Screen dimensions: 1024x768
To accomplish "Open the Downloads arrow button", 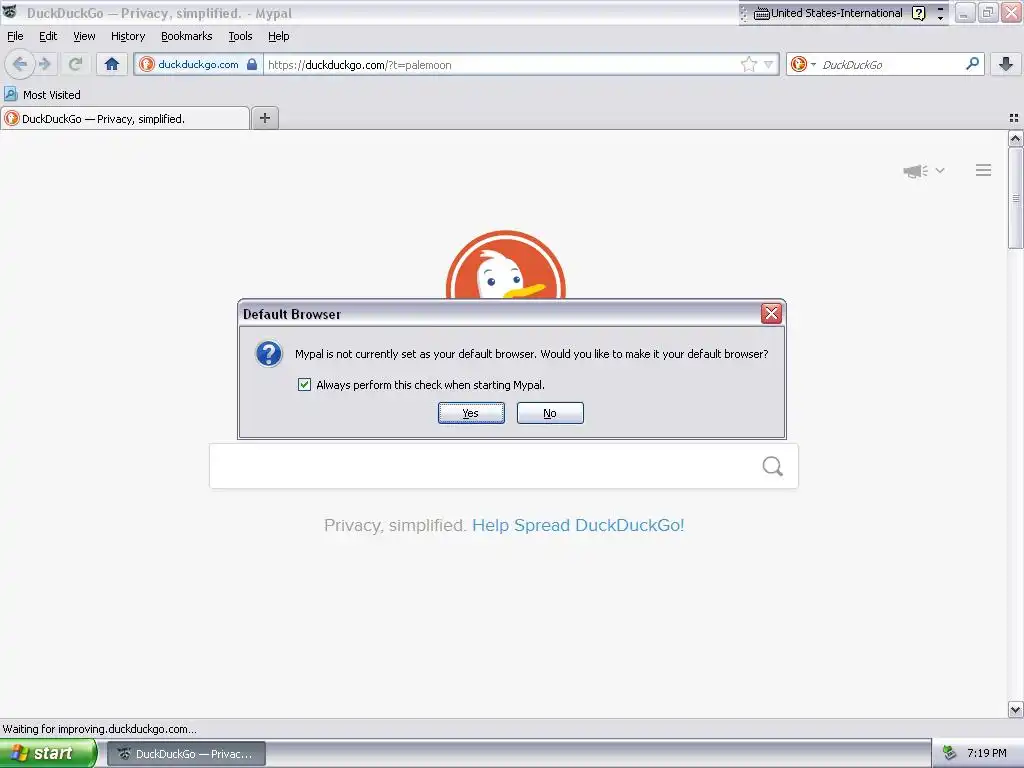I will (x=1006, y=64).
